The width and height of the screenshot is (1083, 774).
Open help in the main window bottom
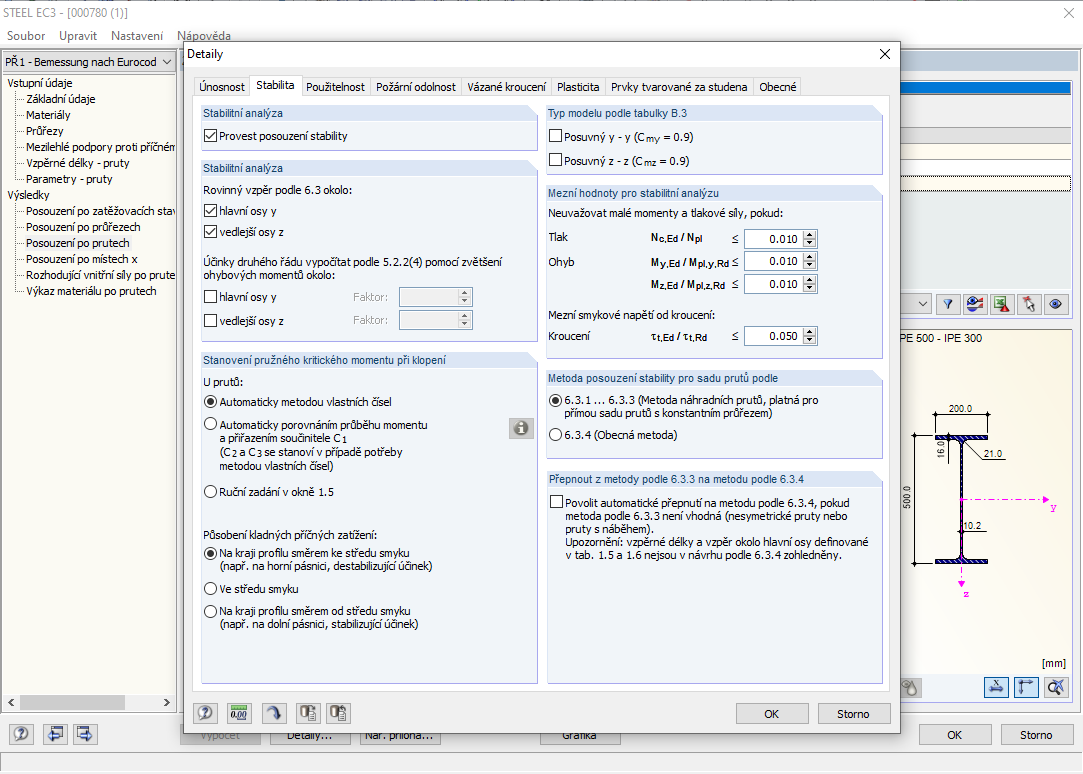[21, 733]
